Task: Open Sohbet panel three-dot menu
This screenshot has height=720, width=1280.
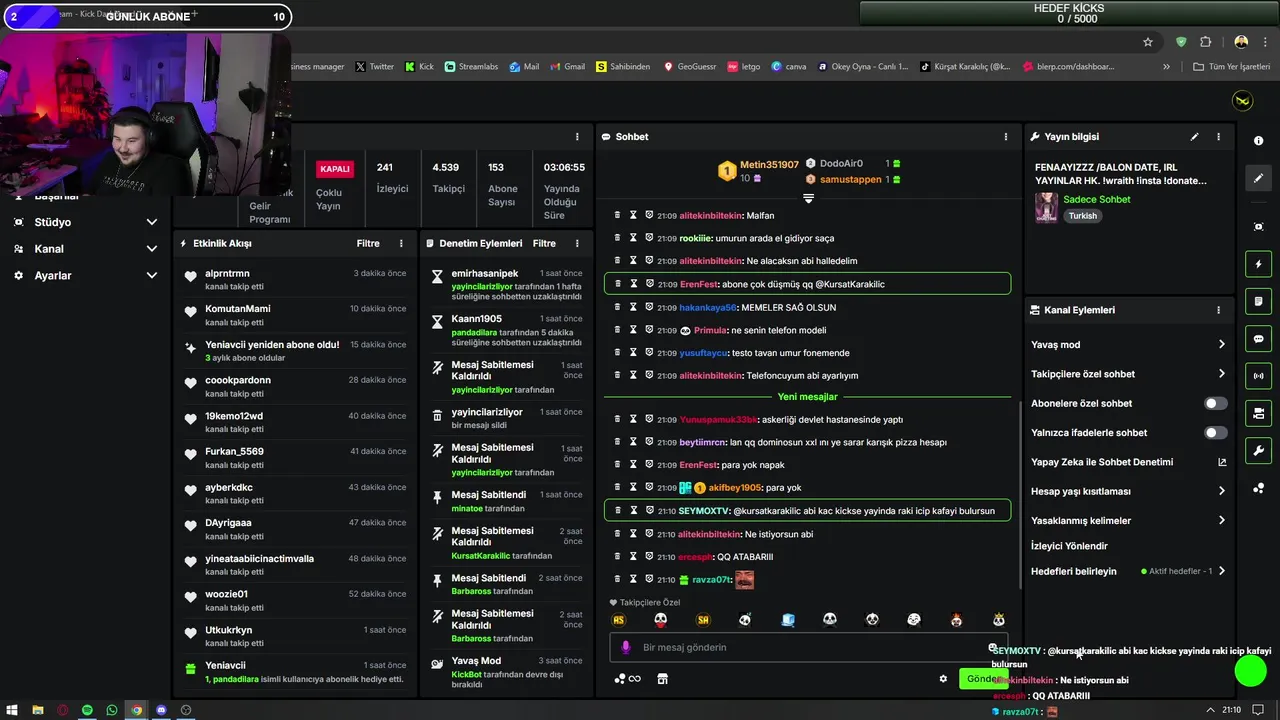Action: pos(1006,136)
